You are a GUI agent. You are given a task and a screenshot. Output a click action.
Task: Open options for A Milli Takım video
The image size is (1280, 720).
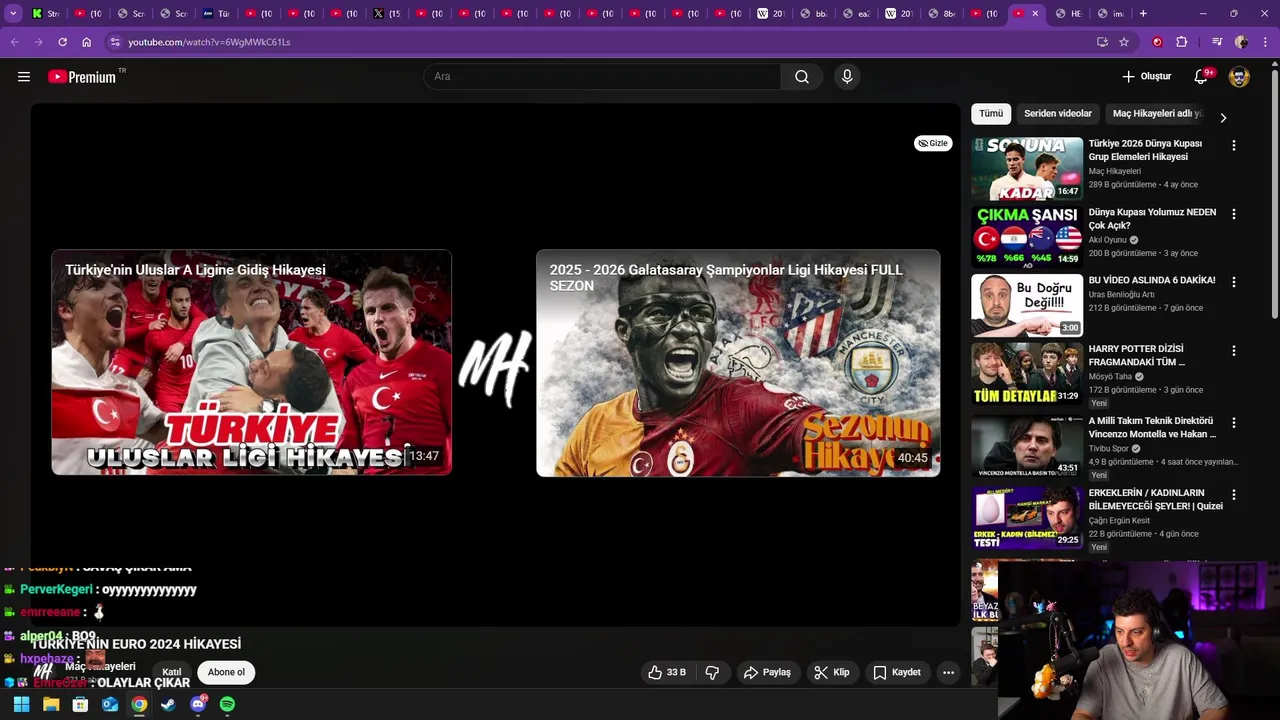pos(1233,423)
